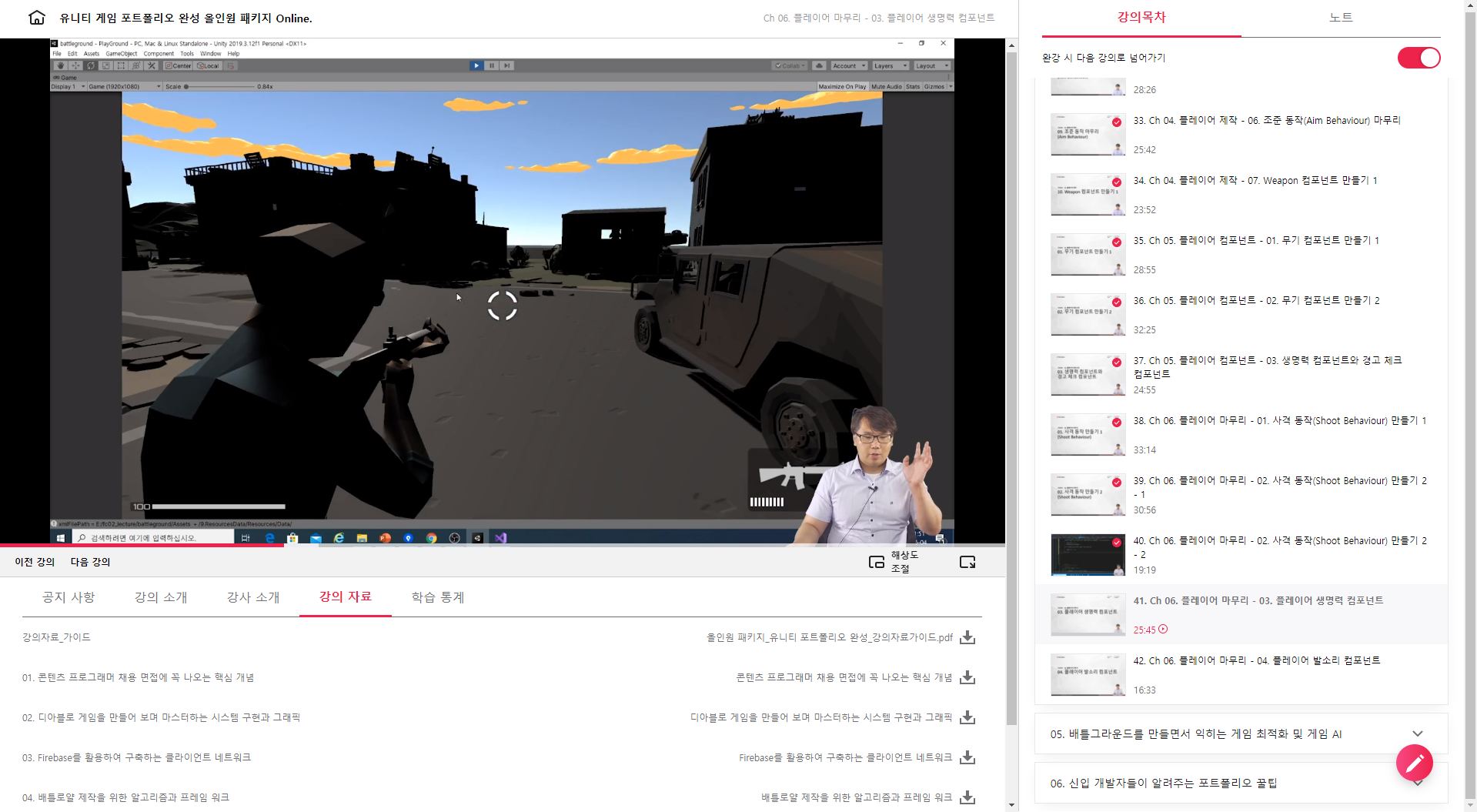Click the red video progress bar
This screenshot has height=812, width=1477.
(142, 545)
